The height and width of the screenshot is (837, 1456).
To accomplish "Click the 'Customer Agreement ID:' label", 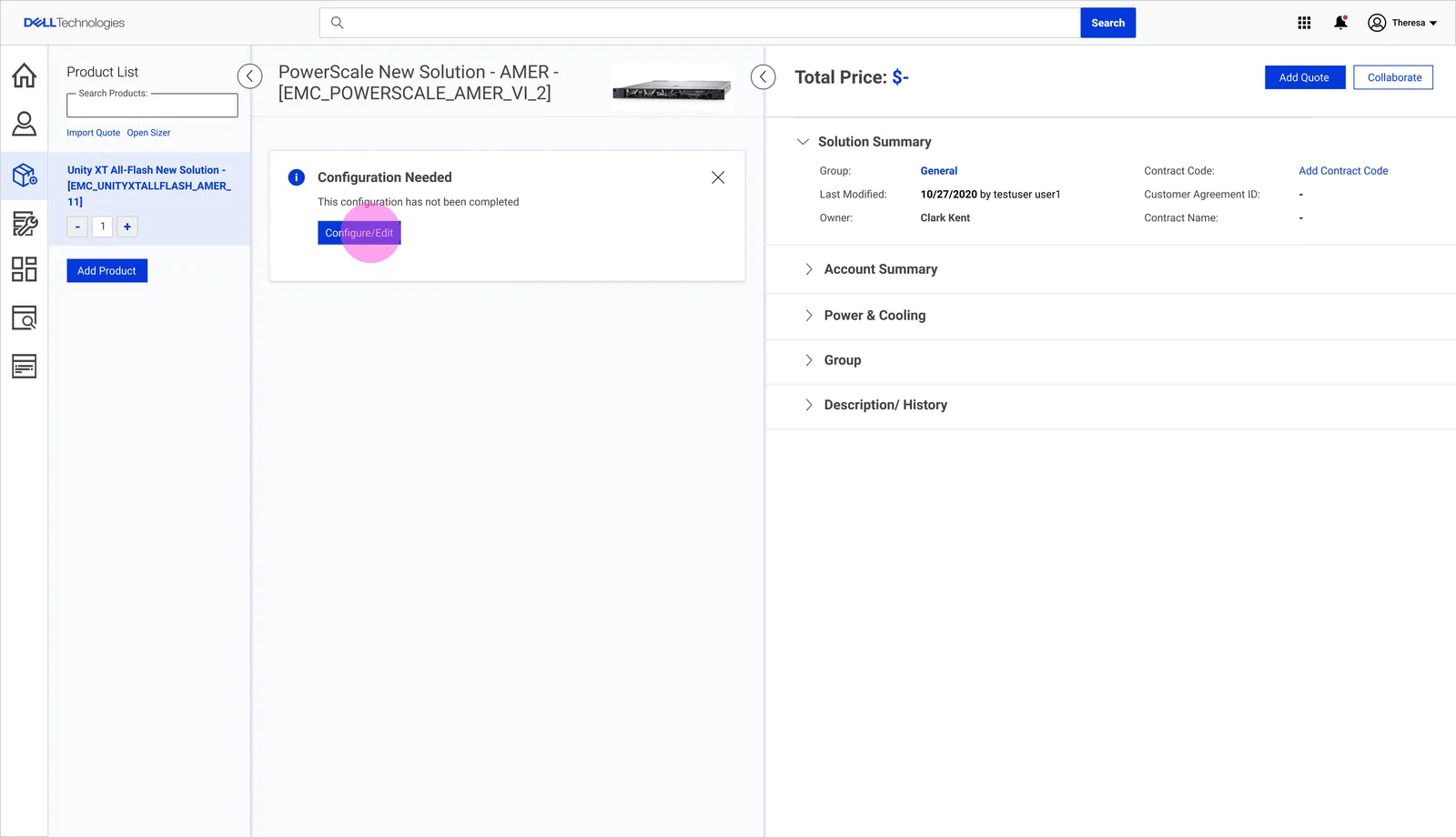I will pos(1202,195).
